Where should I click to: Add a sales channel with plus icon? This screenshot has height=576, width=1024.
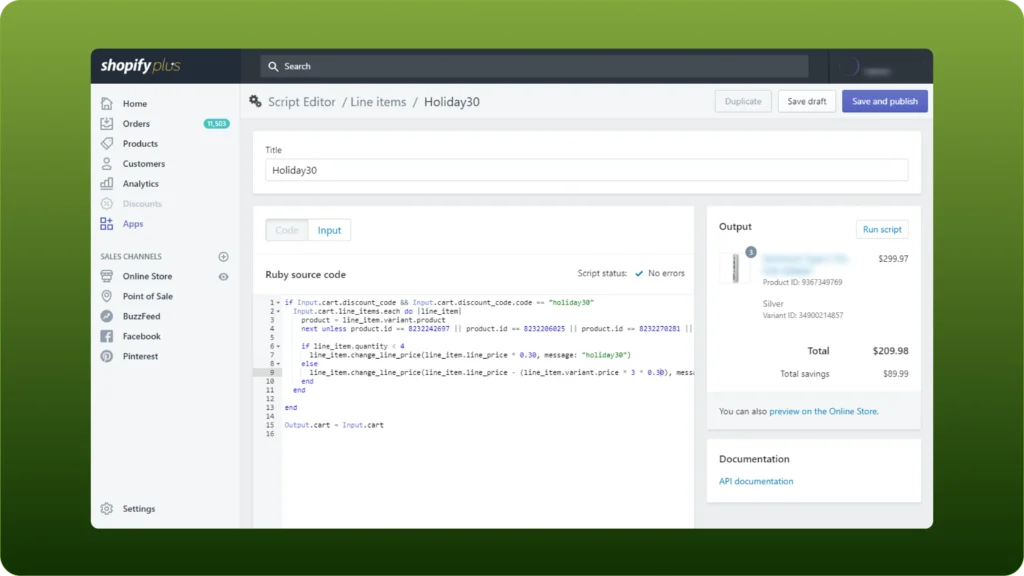point(223,257)
